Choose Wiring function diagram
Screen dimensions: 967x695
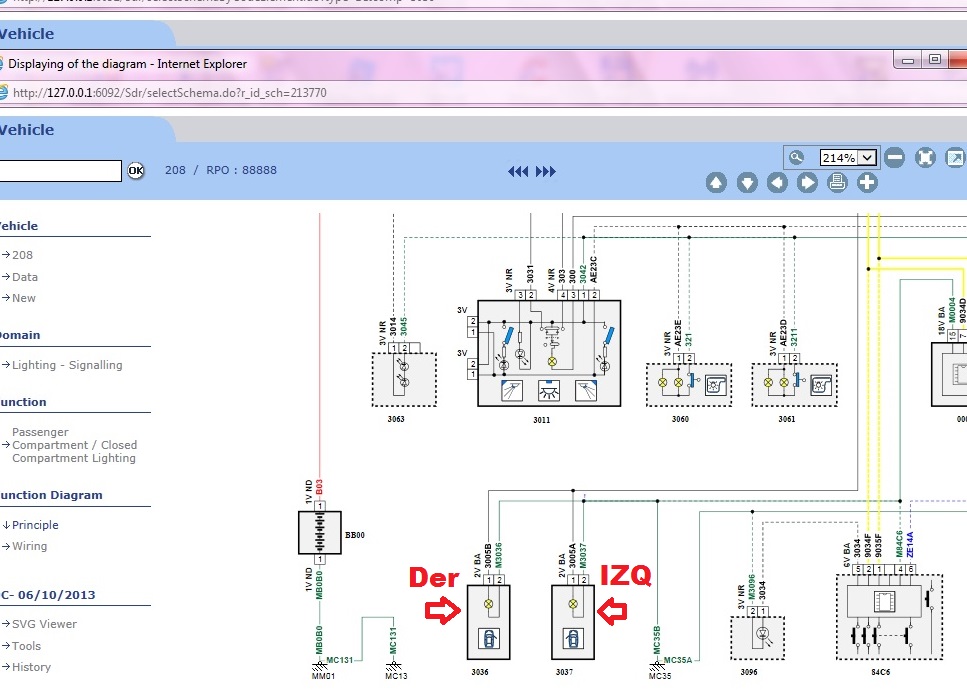pos(29,546)
